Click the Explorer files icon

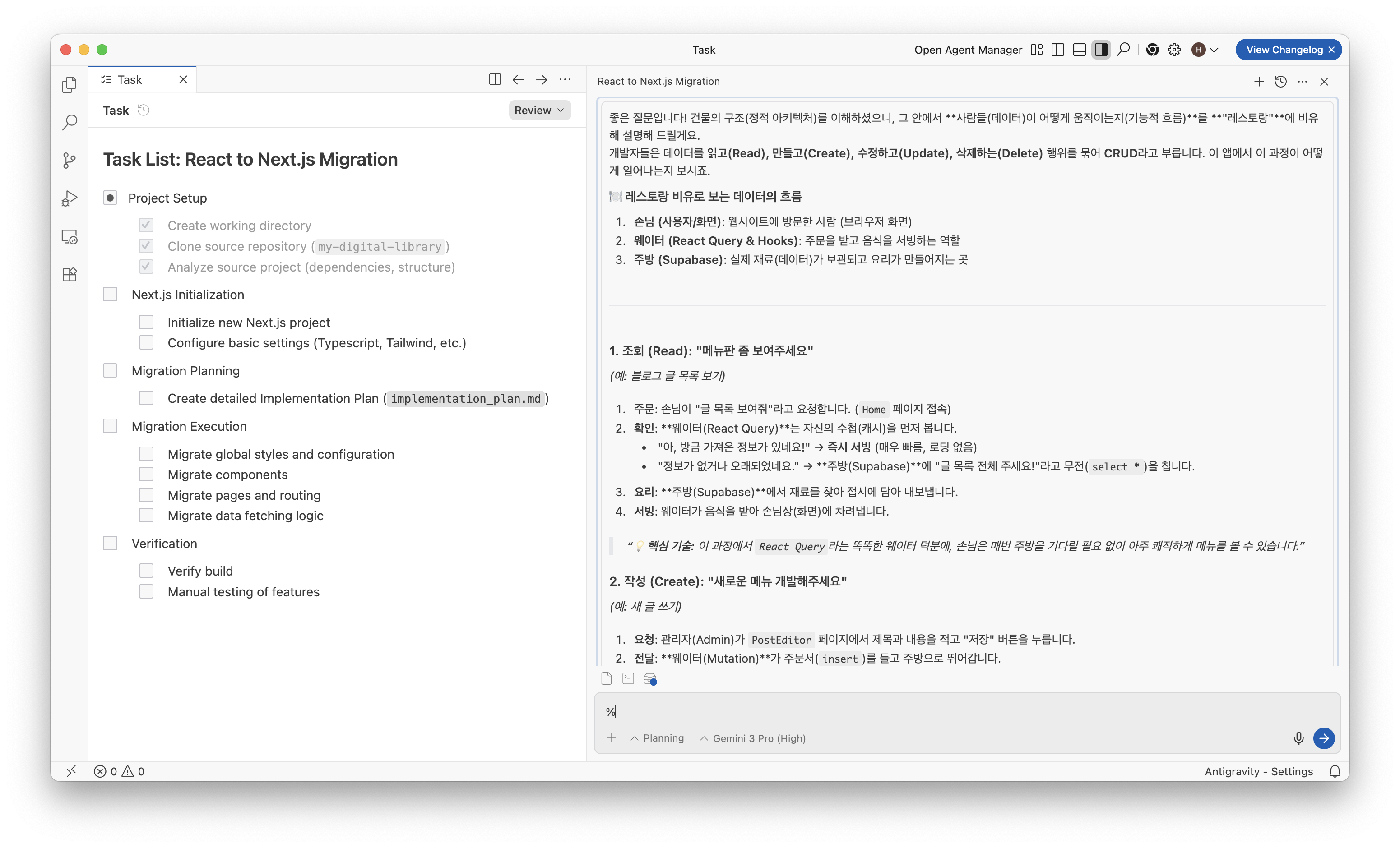[70, 85]
